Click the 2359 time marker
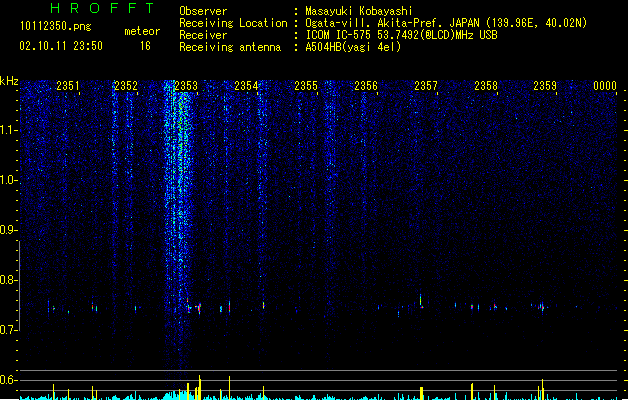 click(545, 86)
